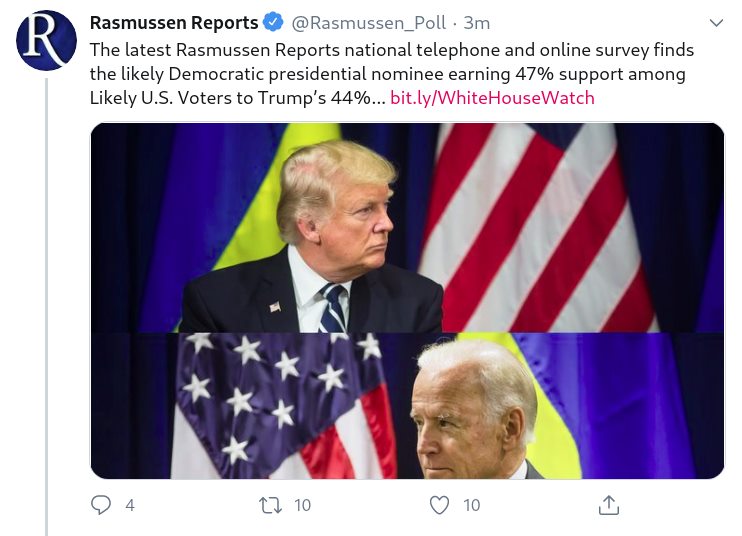Screen dimensions: 742x536
Task: Expand the tweet options chevron
Action: [716, 23]
